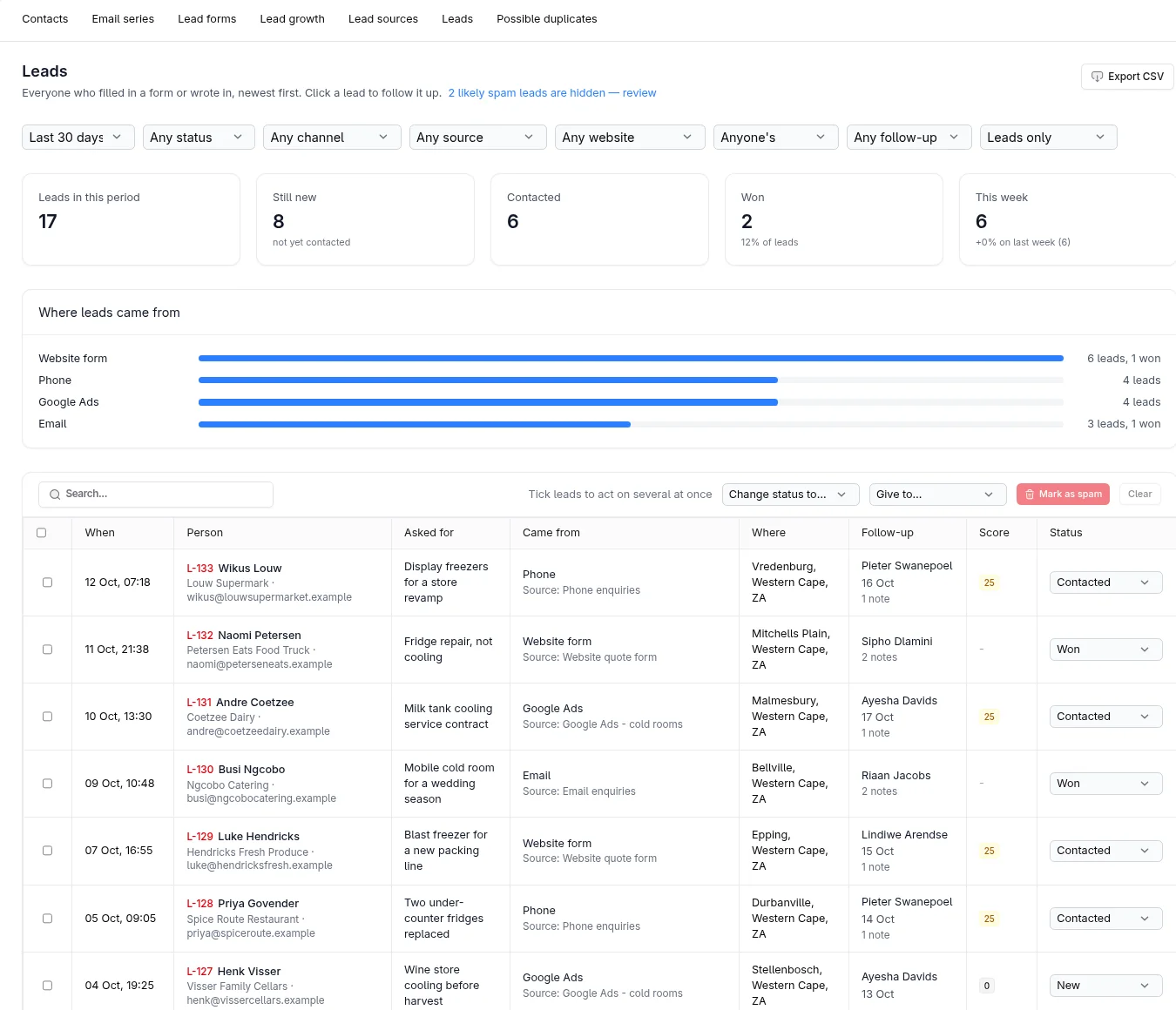
Task: Tick the select-all checkbox in the table header
Action: coord(41,533)
